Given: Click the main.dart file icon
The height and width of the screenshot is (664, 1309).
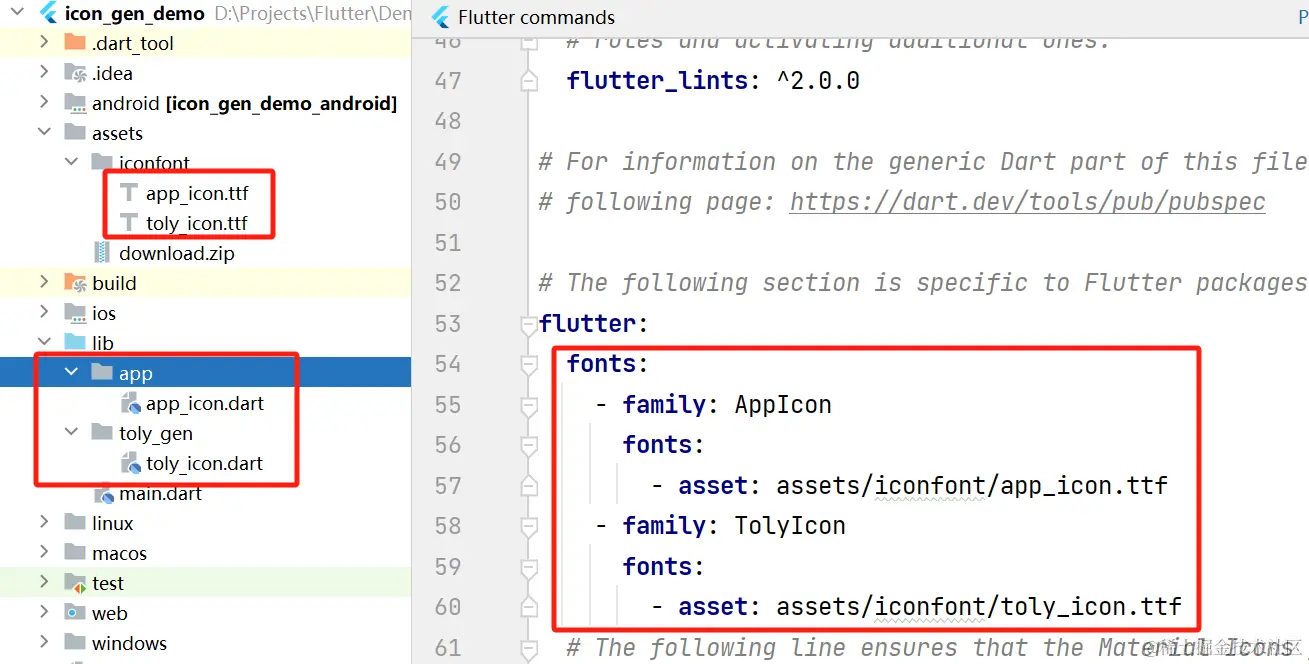Looking at the screenshot, I should click(x=103, y=494).
